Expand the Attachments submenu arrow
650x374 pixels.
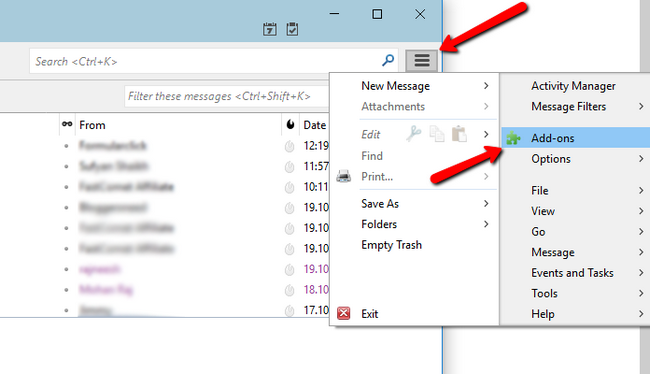click(486, 107)
